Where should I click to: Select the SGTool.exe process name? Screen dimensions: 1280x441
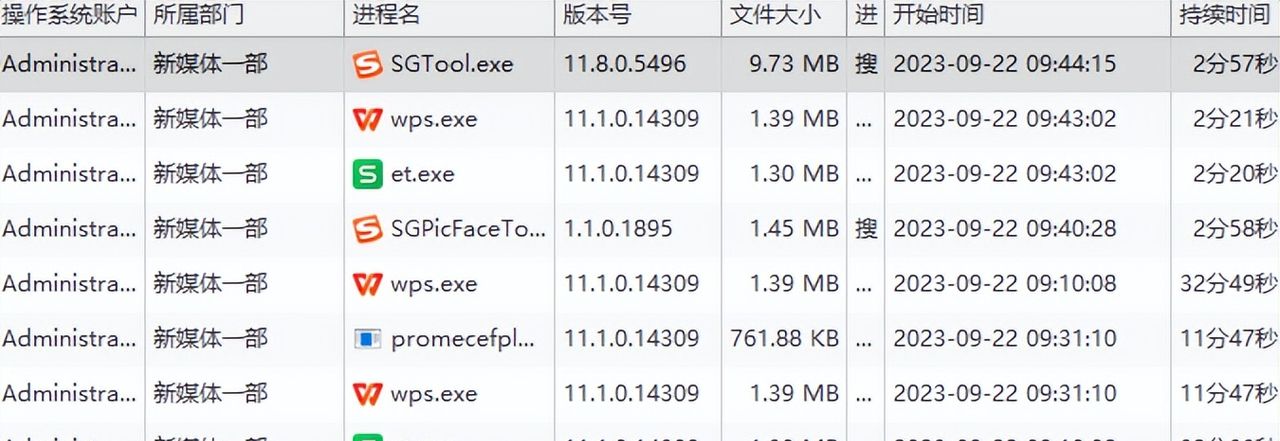[452, 65]
